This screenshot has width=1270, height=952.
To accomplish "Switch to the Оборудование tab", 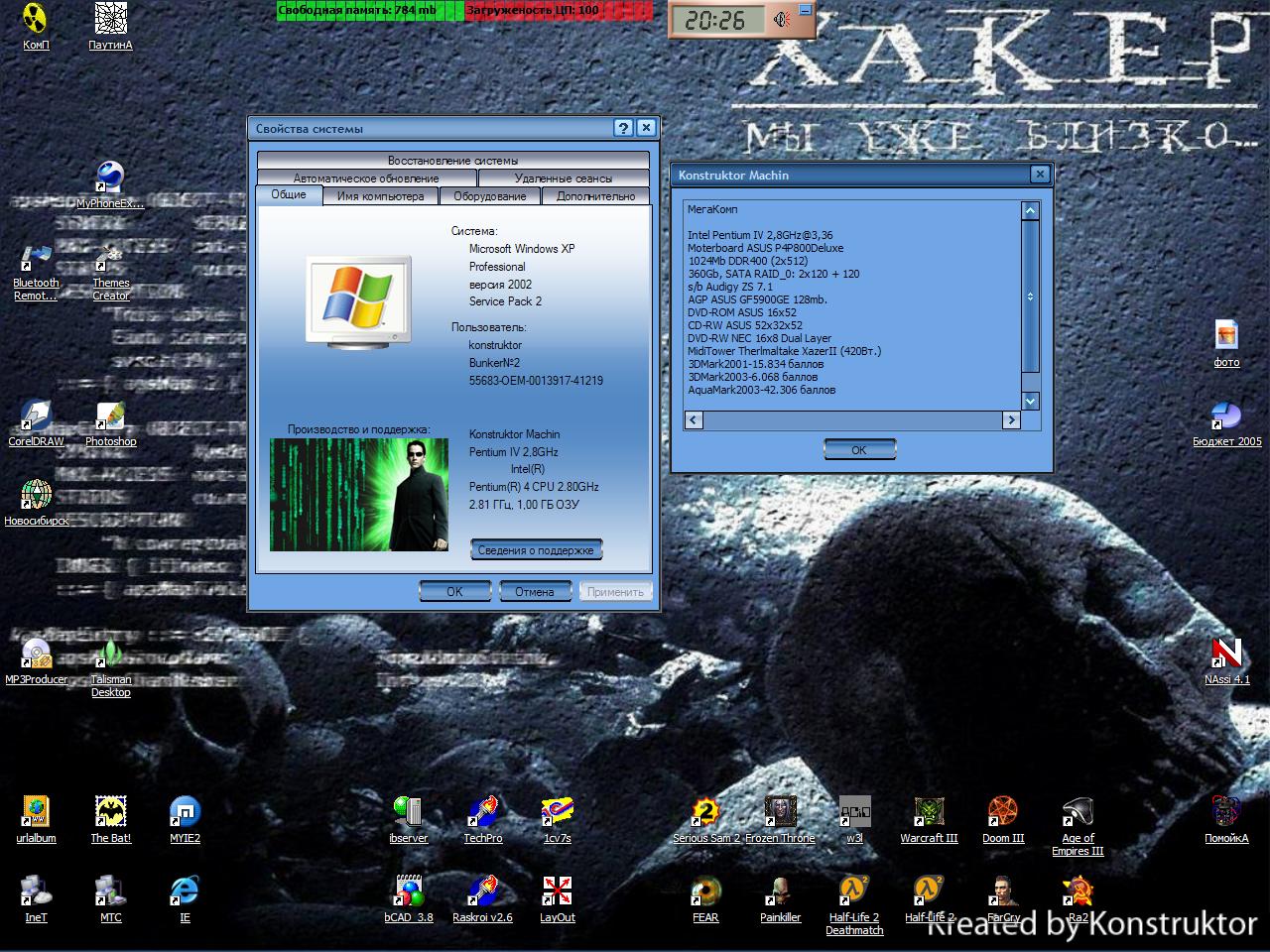I will pos(489,196).
